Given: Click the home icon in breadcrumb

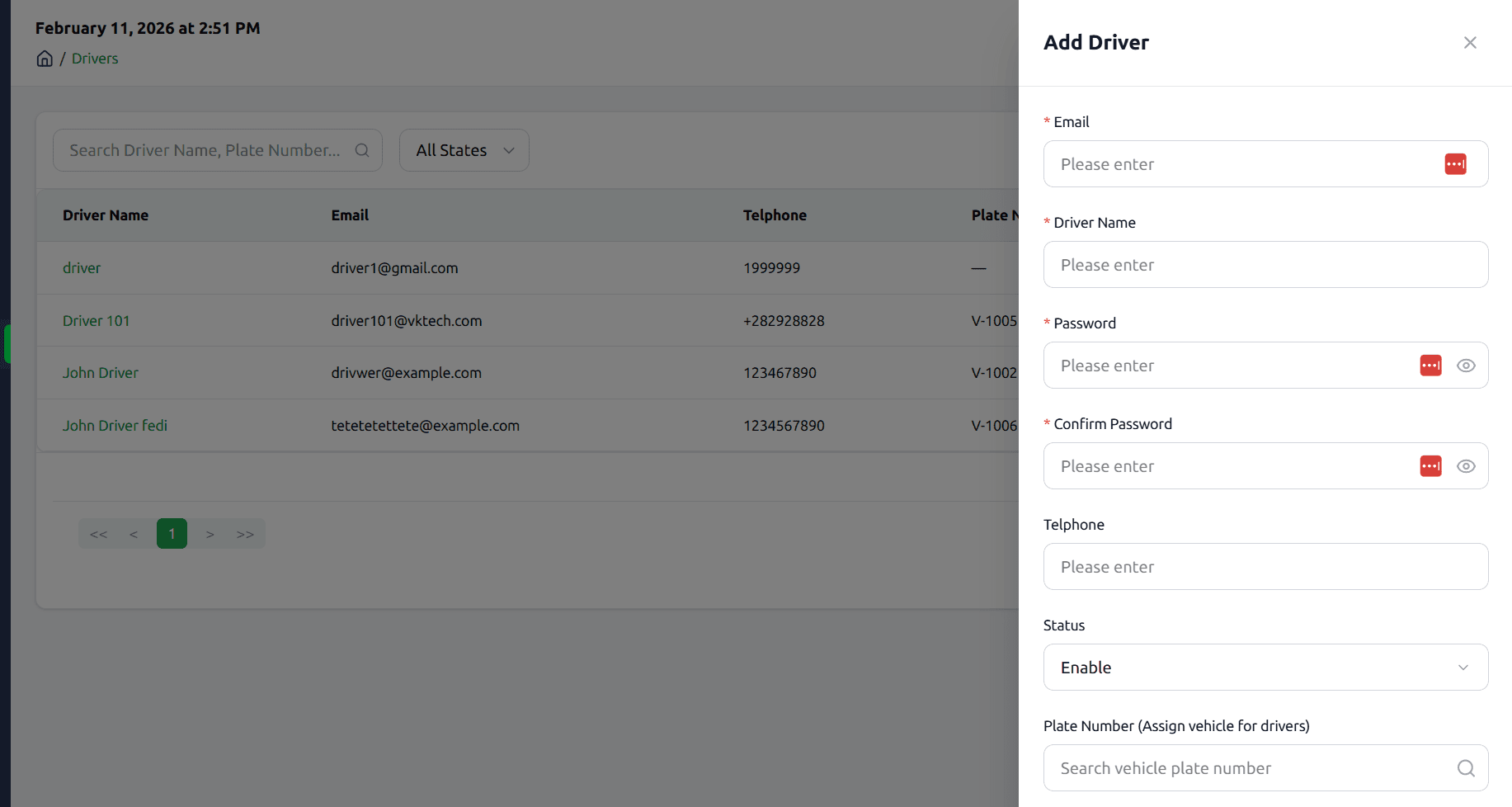Looking at the screenshot, I should click(45, 59).
